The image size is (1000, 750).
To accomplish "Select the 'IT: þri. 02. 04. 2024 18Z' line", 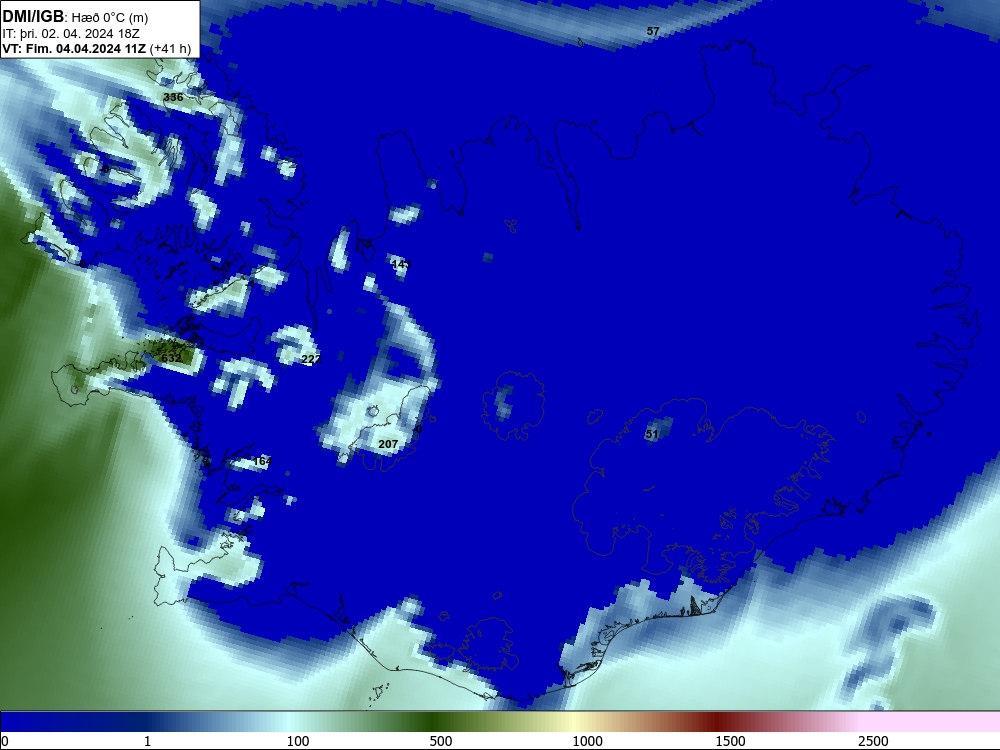I will coord(71,34).
